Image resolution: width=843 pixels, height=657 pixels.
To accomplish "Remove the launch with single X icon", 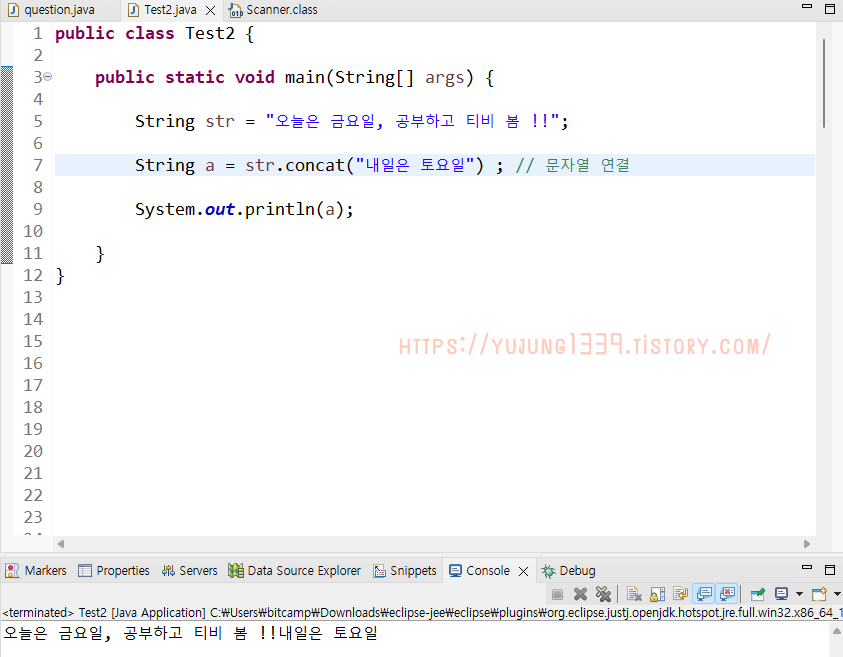I will coord(580,594).
